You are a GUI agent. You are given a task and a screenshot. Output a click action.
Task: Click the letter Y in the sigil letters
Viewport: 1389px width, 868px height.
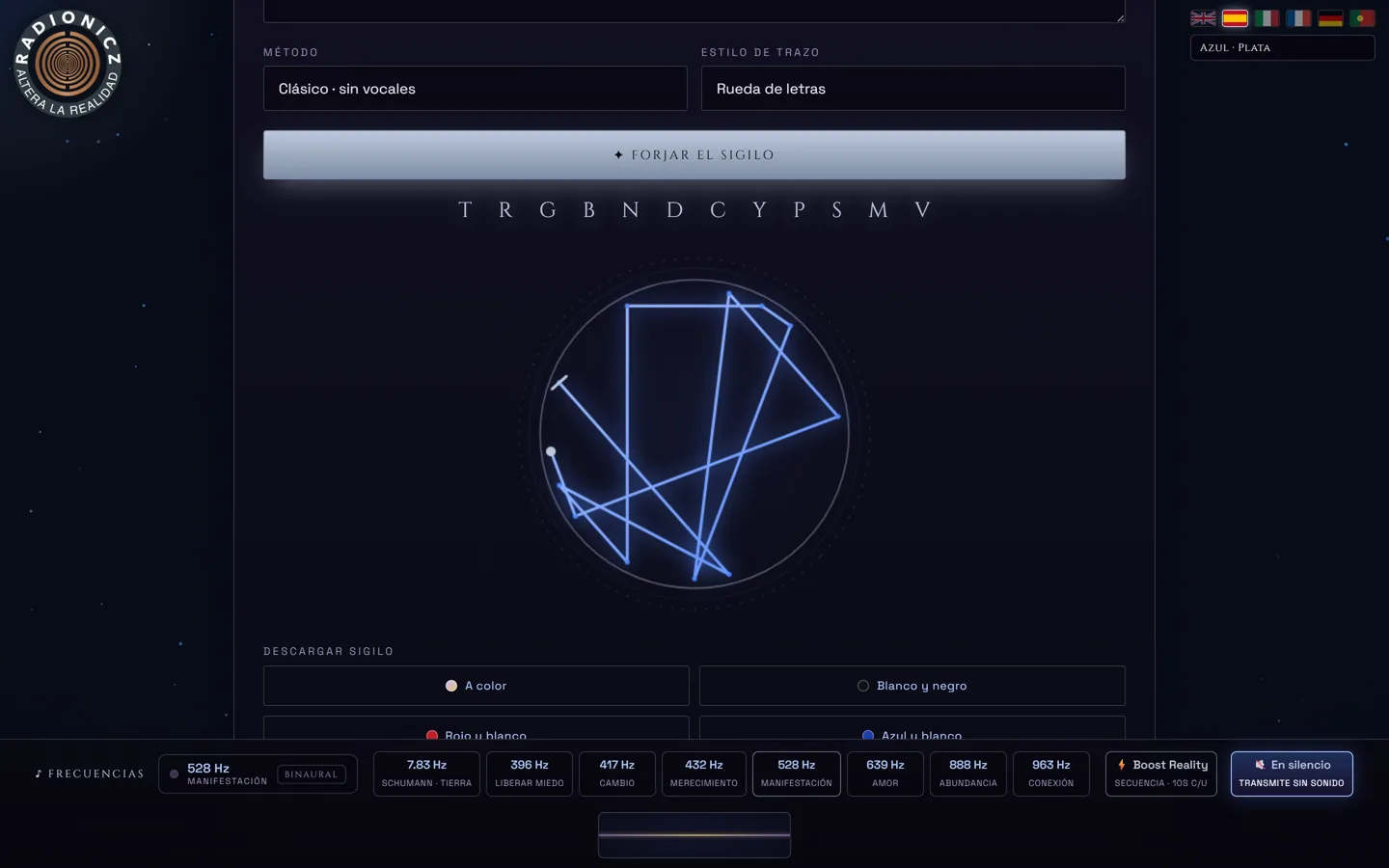pyautogui.click(x=759, y=210)
